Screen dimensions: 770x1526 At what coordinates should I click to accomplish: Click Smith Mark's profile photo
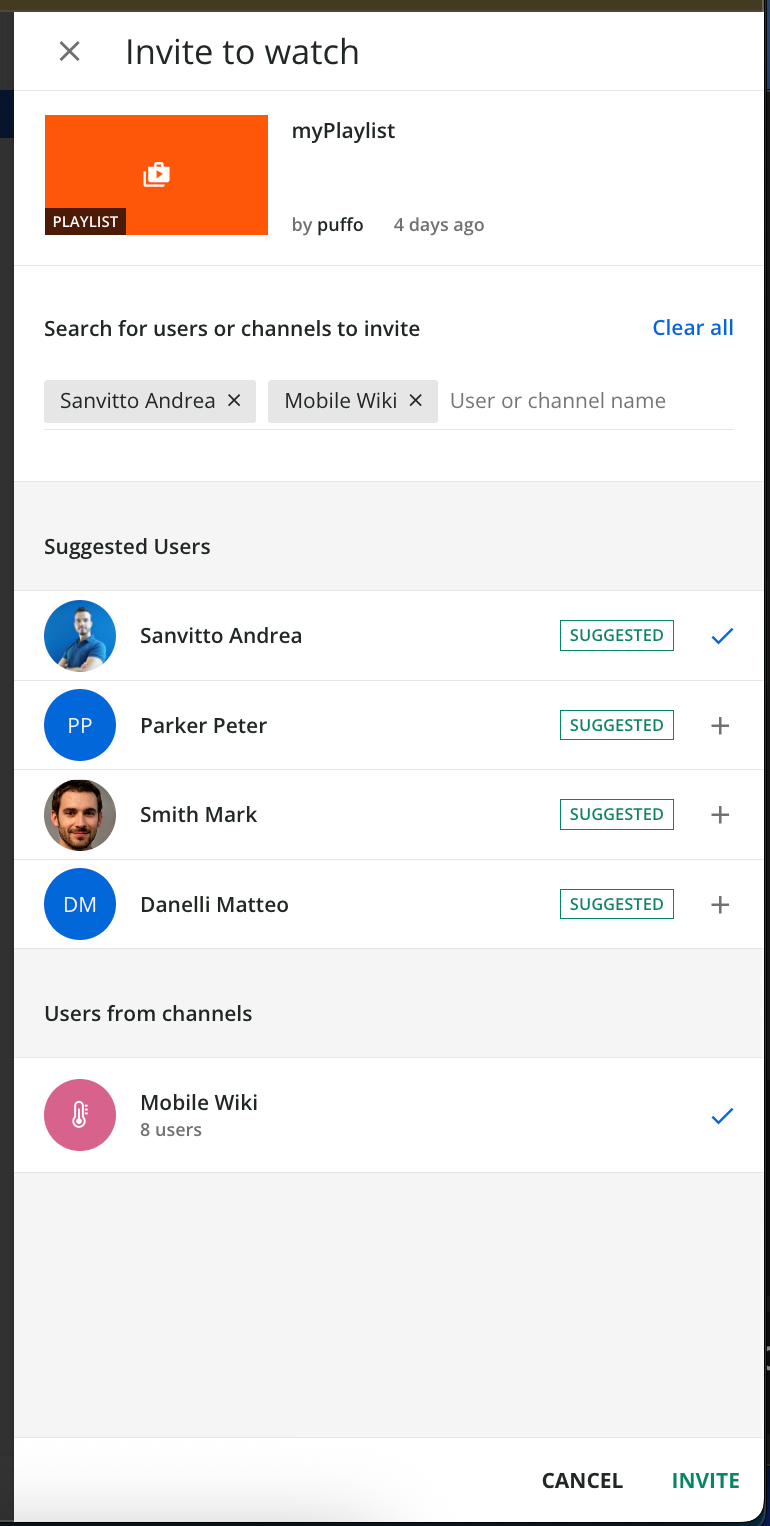click(80, 815)
